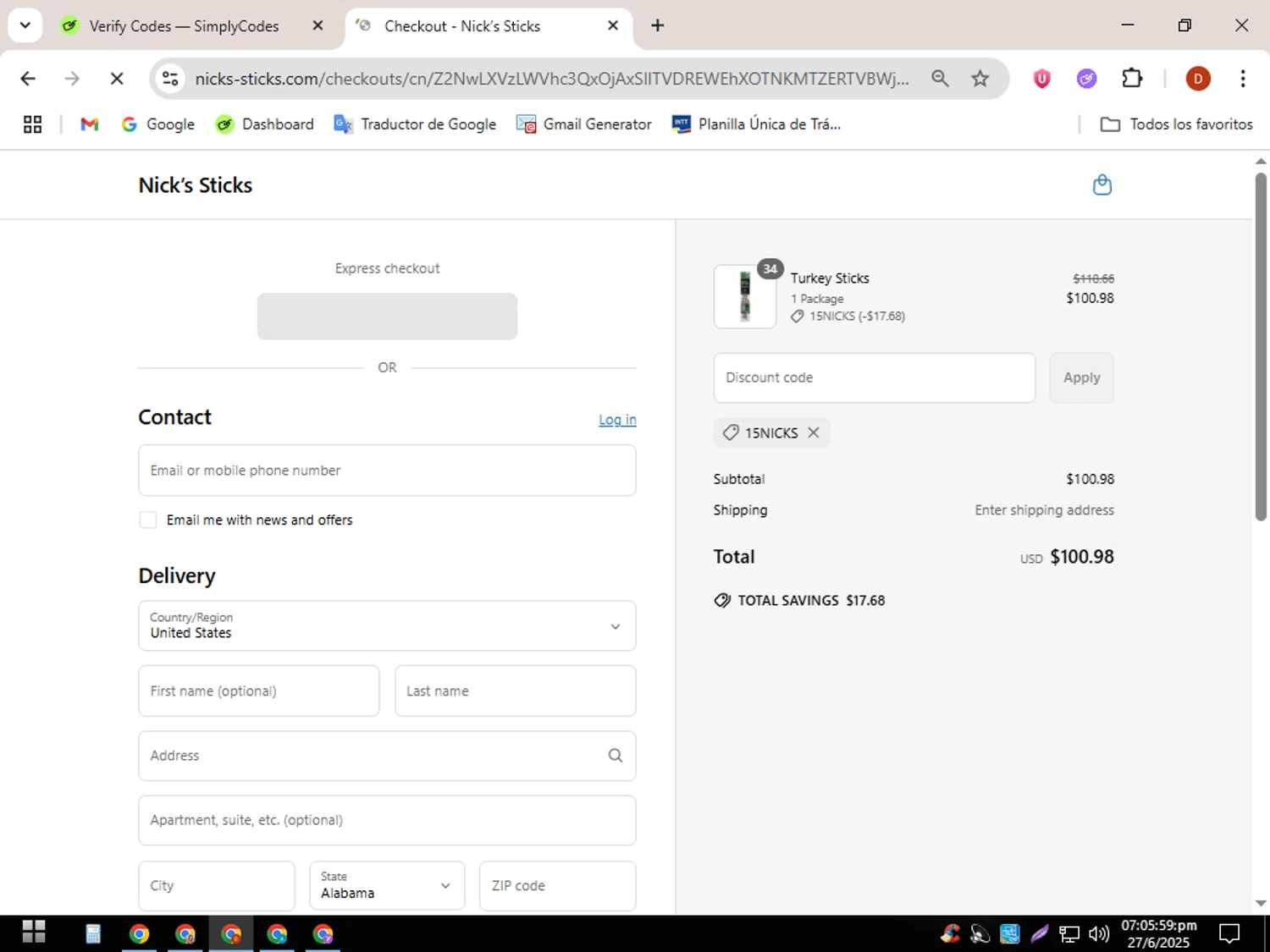Viewport: 1270px width, 952px height.
Task: Focus the ZIP code field
Action: tap(557, 886)
